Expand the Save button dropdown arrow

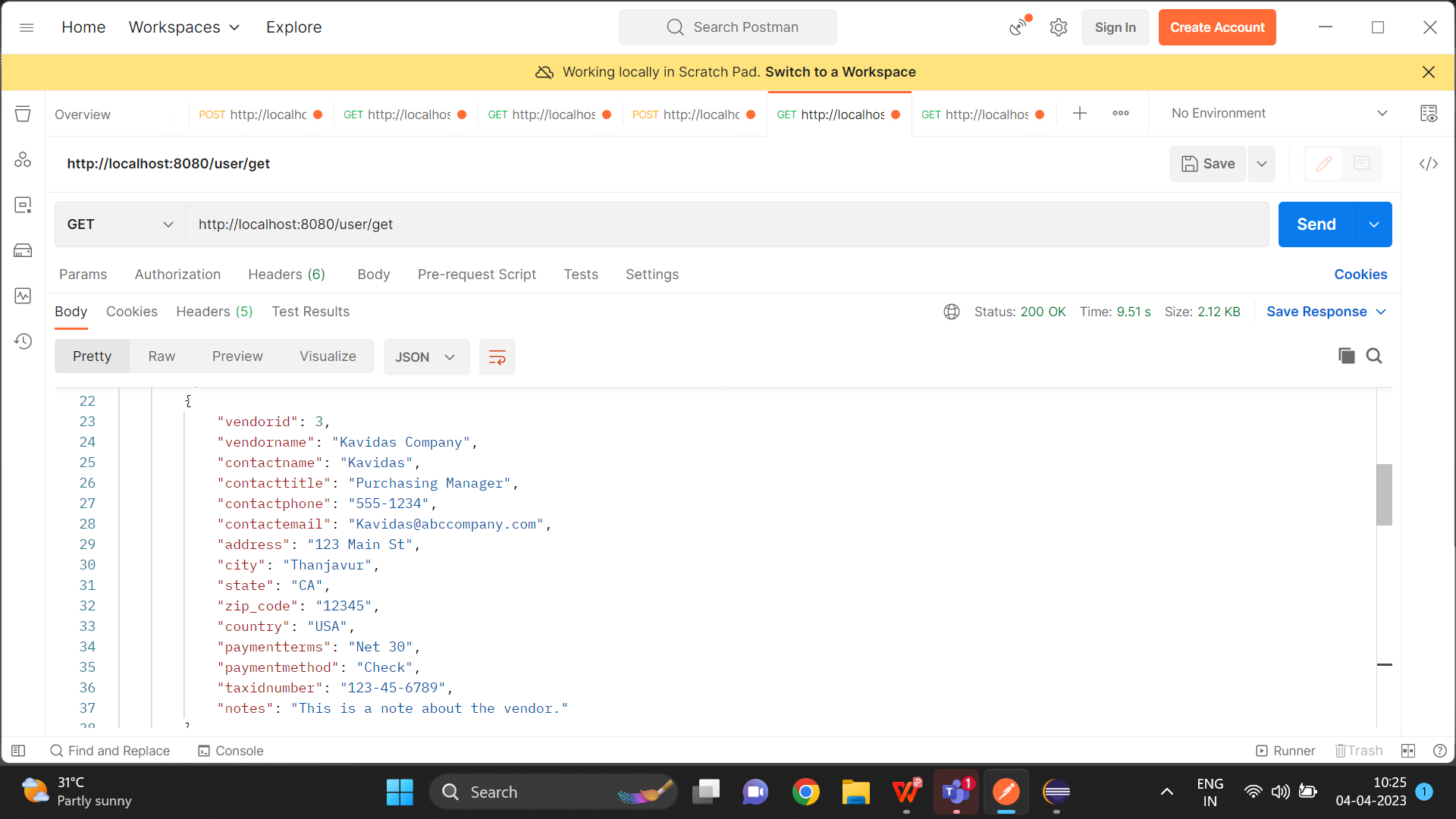(x=1261, y=163)
